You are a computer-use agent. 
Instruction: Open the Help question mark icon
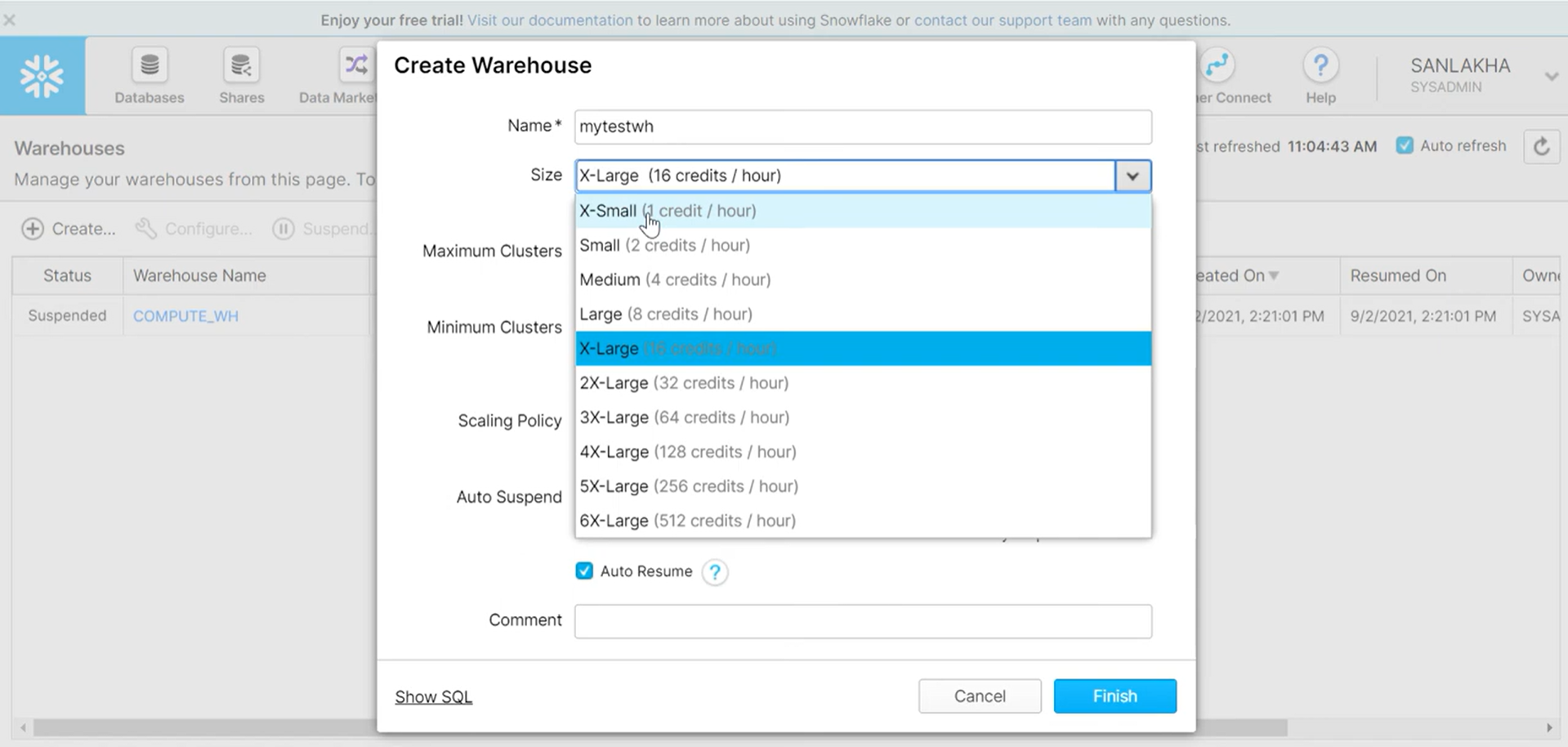coord(1320,65)
